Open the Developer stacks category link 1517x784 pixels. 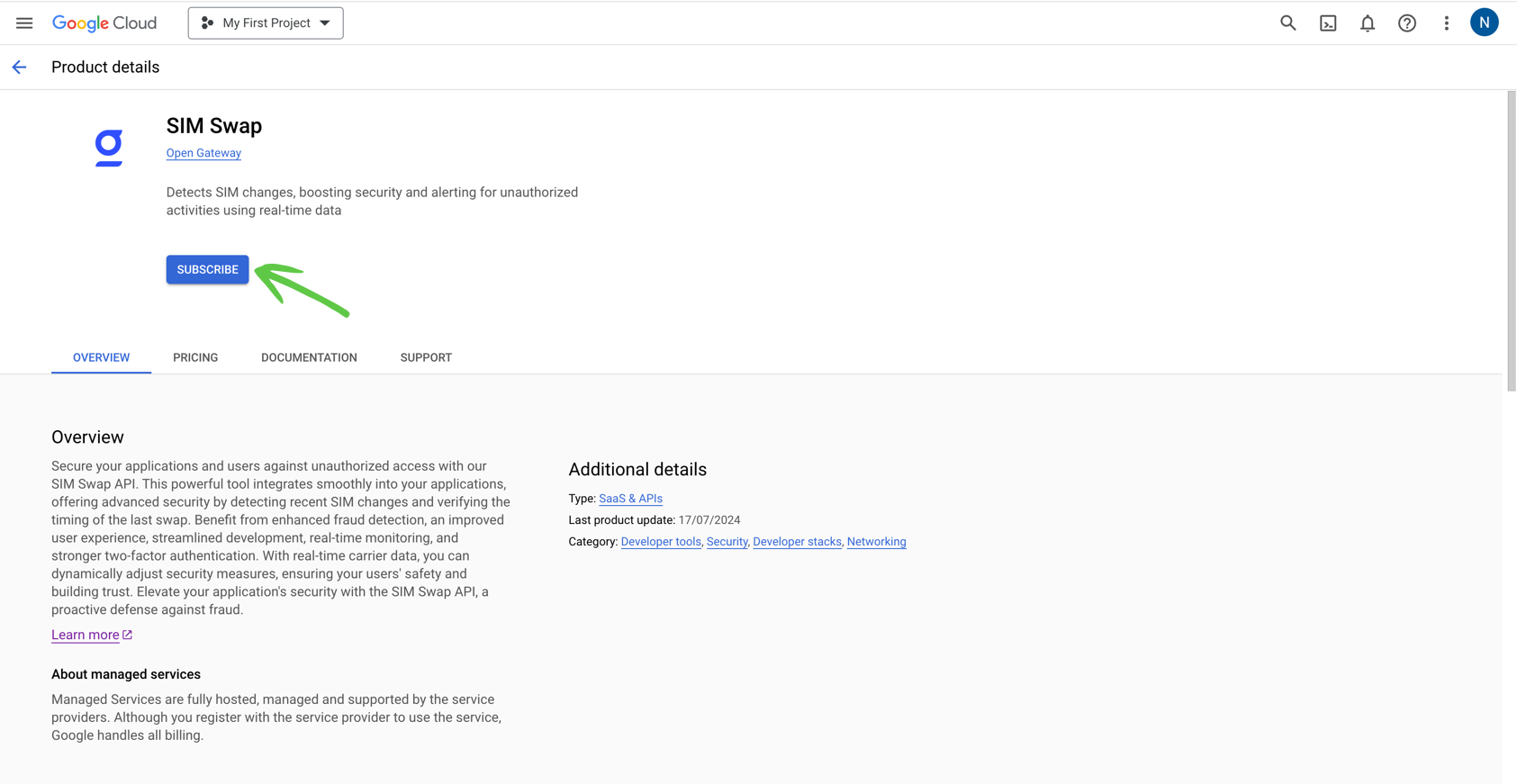tap(797, 542)
